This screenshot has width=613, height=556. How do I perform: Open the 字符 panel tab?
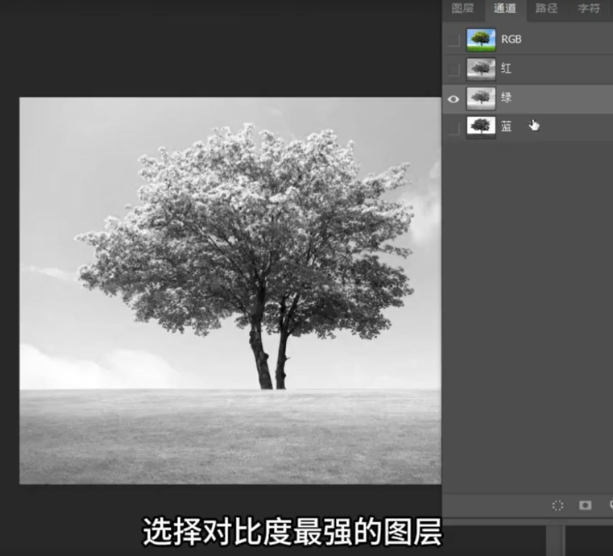click(x=588, y=9)
